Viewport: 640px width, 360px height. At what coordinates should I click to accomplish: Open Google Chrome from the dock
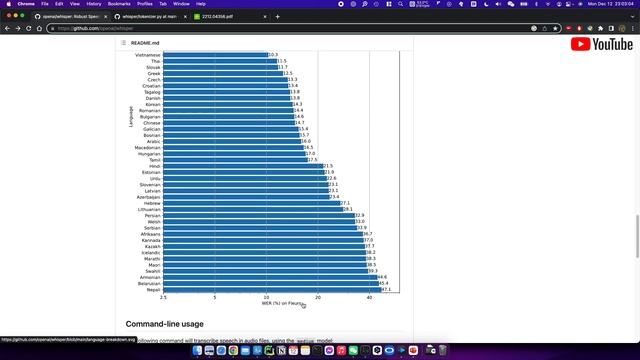click(x=233, y=350)
